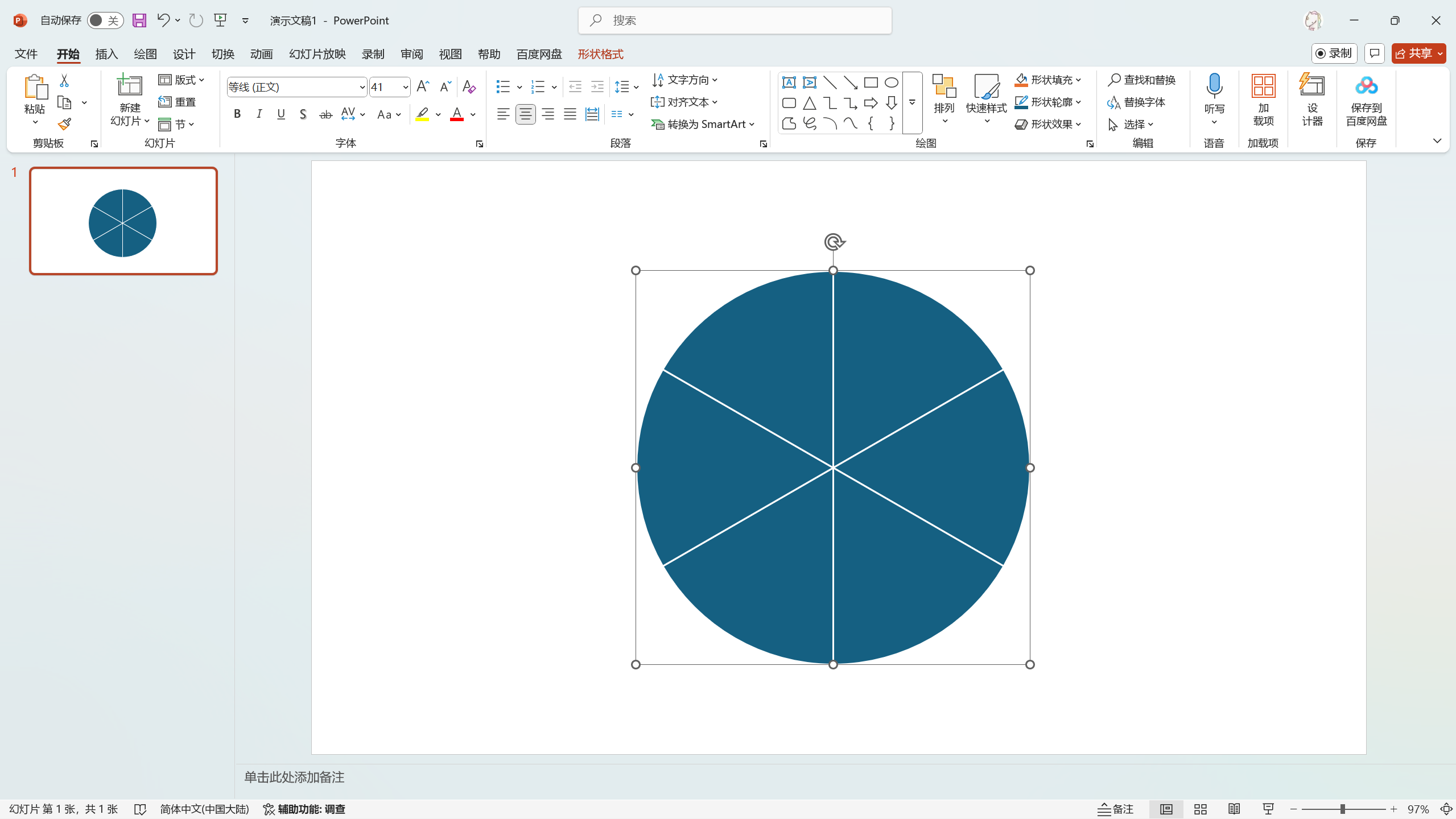Screen dimensions: 1456x819
Task: Click the Cut scissors icon
Action: click(64, 81)
